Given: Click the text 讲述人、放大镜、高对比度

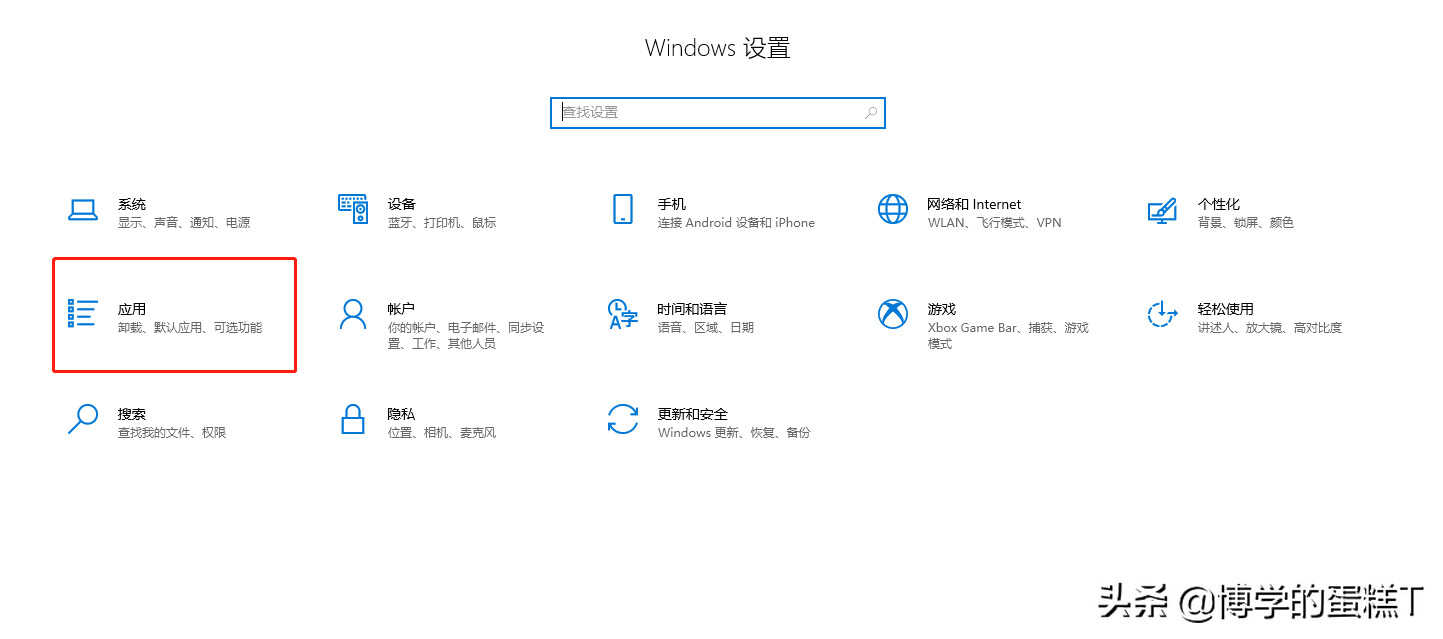Looking at the screenshot, I should (x=1270, y=328).
